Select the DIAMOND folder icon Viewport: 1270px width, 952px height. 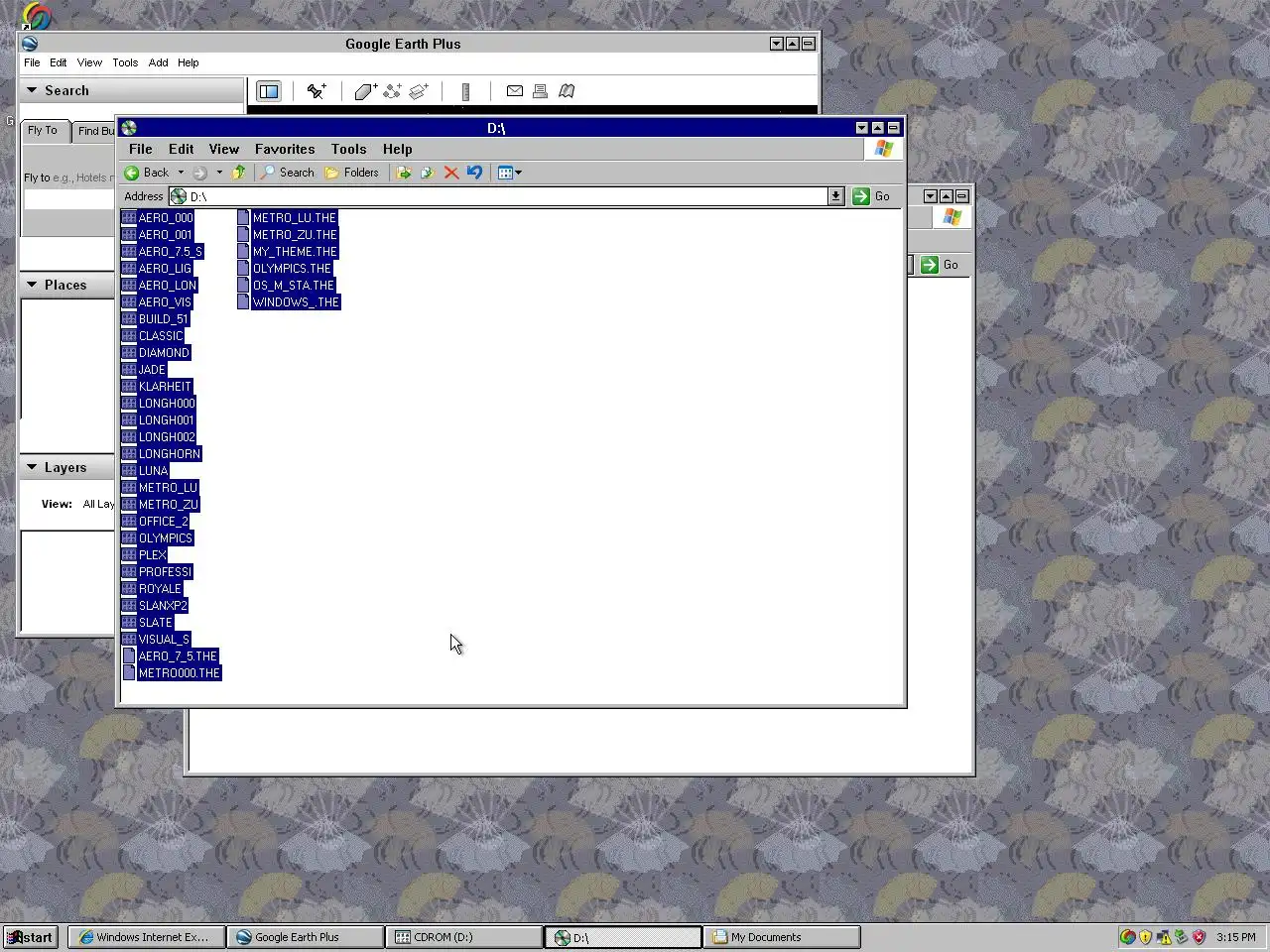tap(129, 353)
